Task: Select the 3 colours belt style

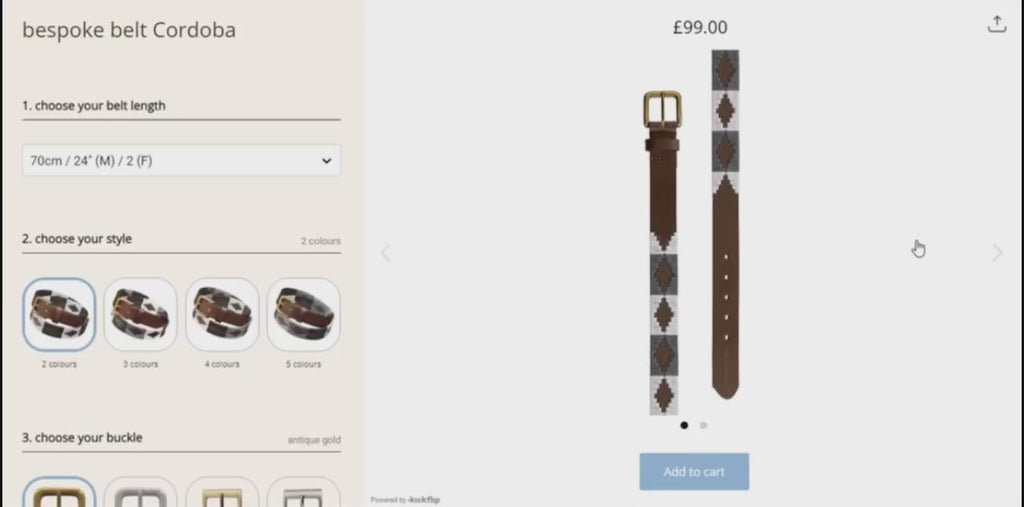Action: point(140,314)
